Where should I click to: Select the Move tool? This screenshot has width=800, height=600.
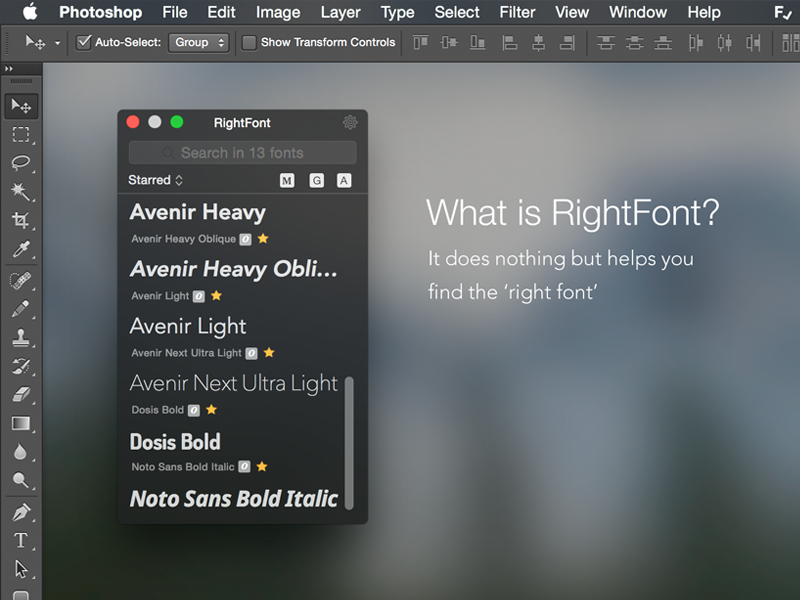[20, 106]
